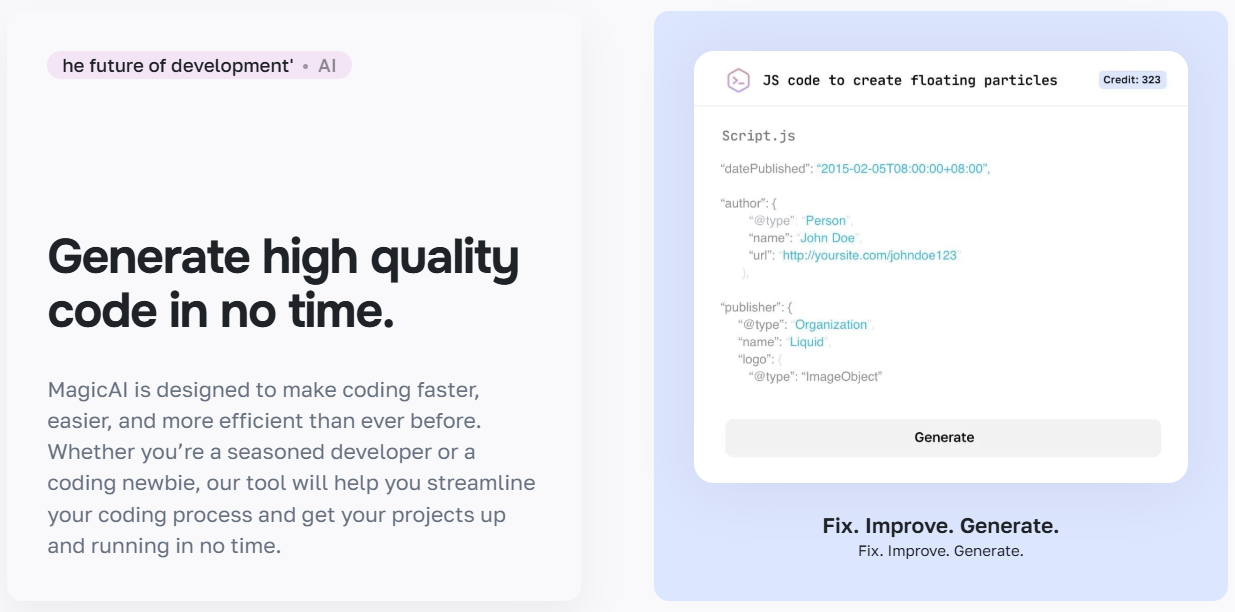Click the MagicAI description paragraph
The height and width of the screenshot is (612, 1235).
(292, 467)
